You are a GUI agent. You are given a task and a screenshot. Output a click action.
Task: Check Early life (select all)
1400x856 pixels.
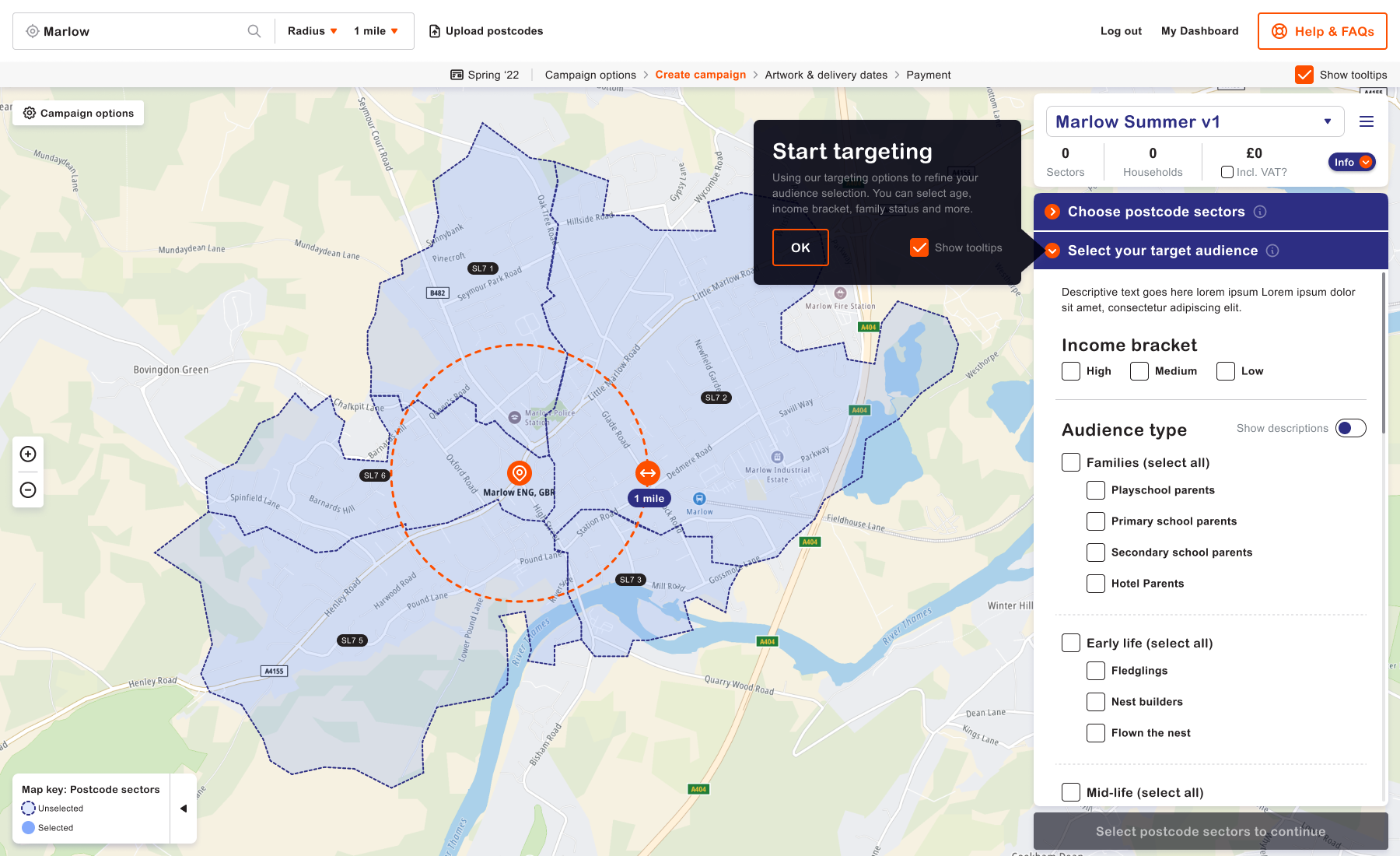point(1071,643)
